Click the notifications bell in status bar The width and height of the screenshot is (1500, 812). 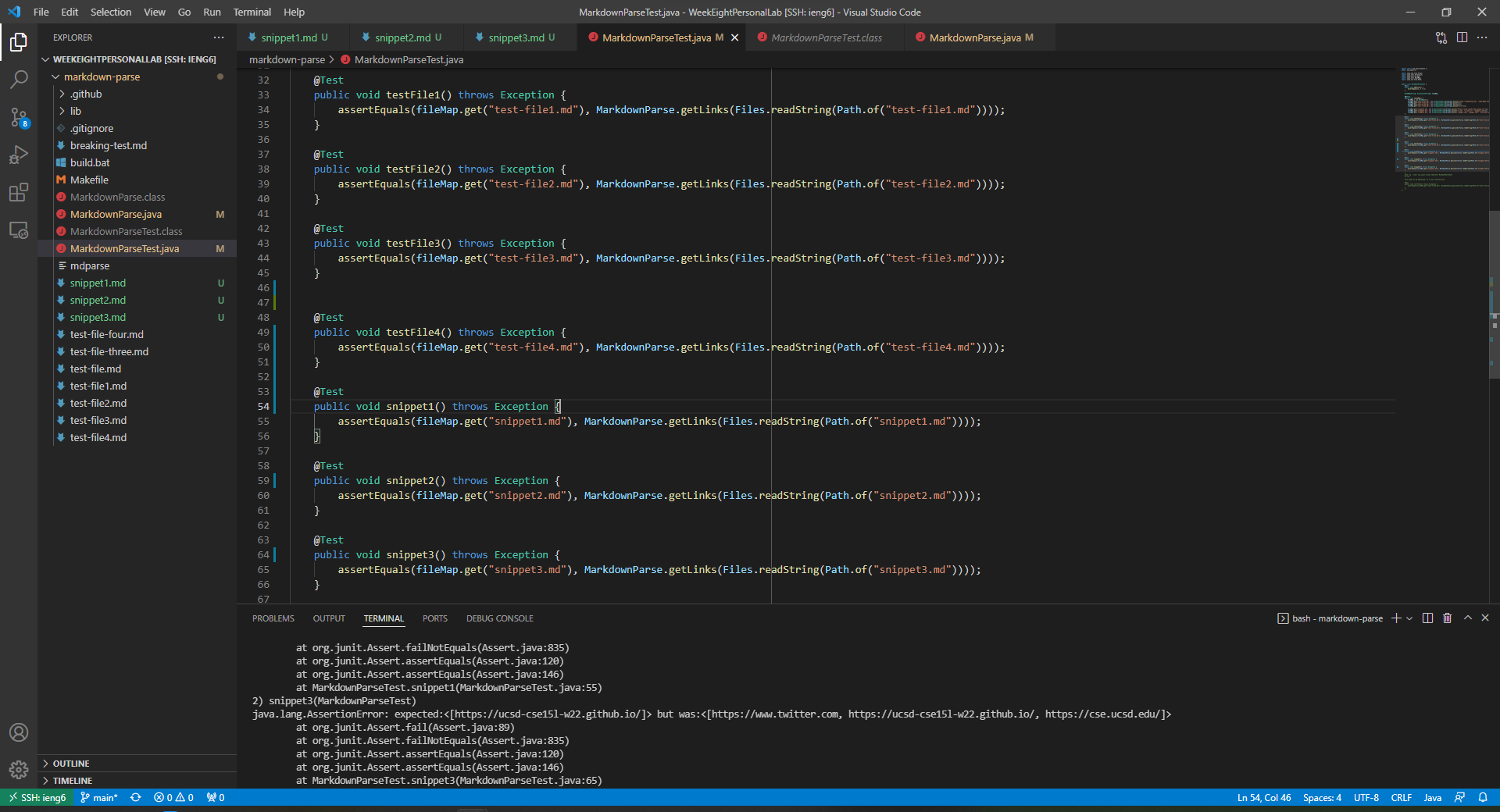coord(1482,797)
